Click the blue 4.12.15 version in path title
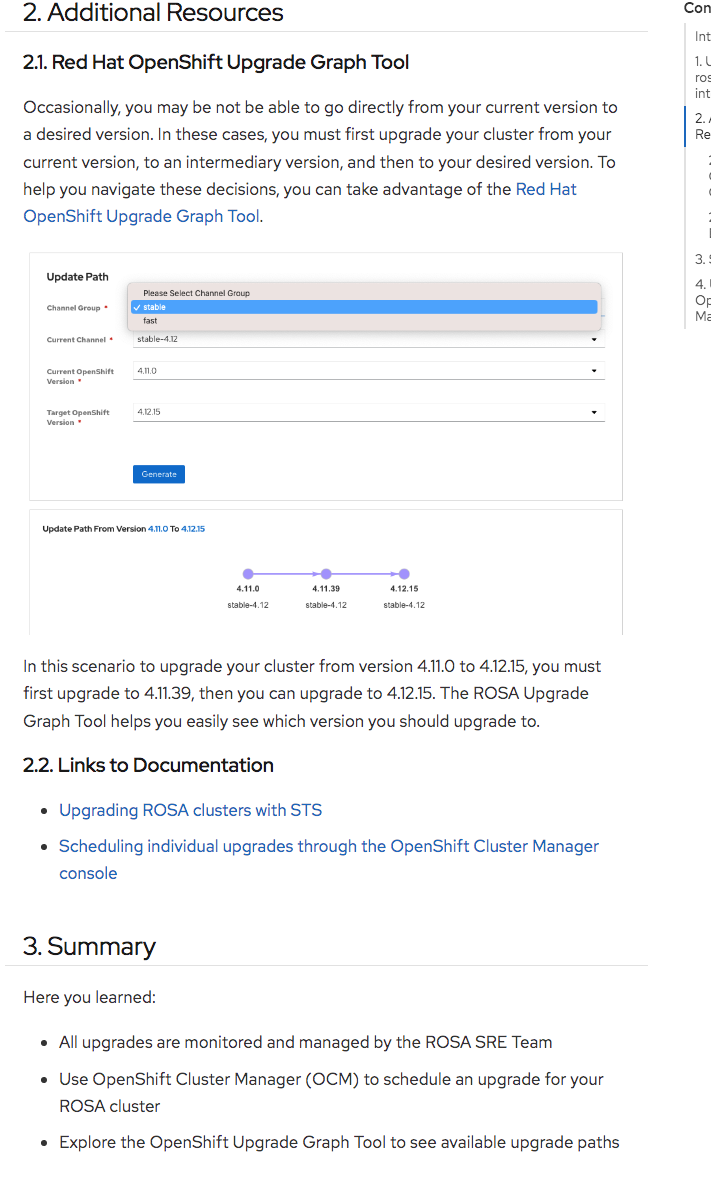The width and height of the screenshot is (711, 1199). coord(193,528)
